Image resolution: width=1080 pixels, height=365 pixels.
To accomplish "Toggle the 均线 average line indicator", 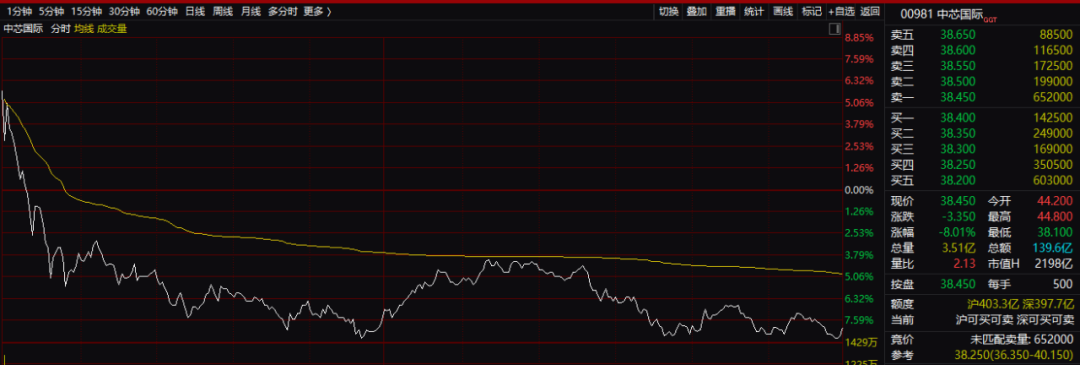I will tap(83, 29).
